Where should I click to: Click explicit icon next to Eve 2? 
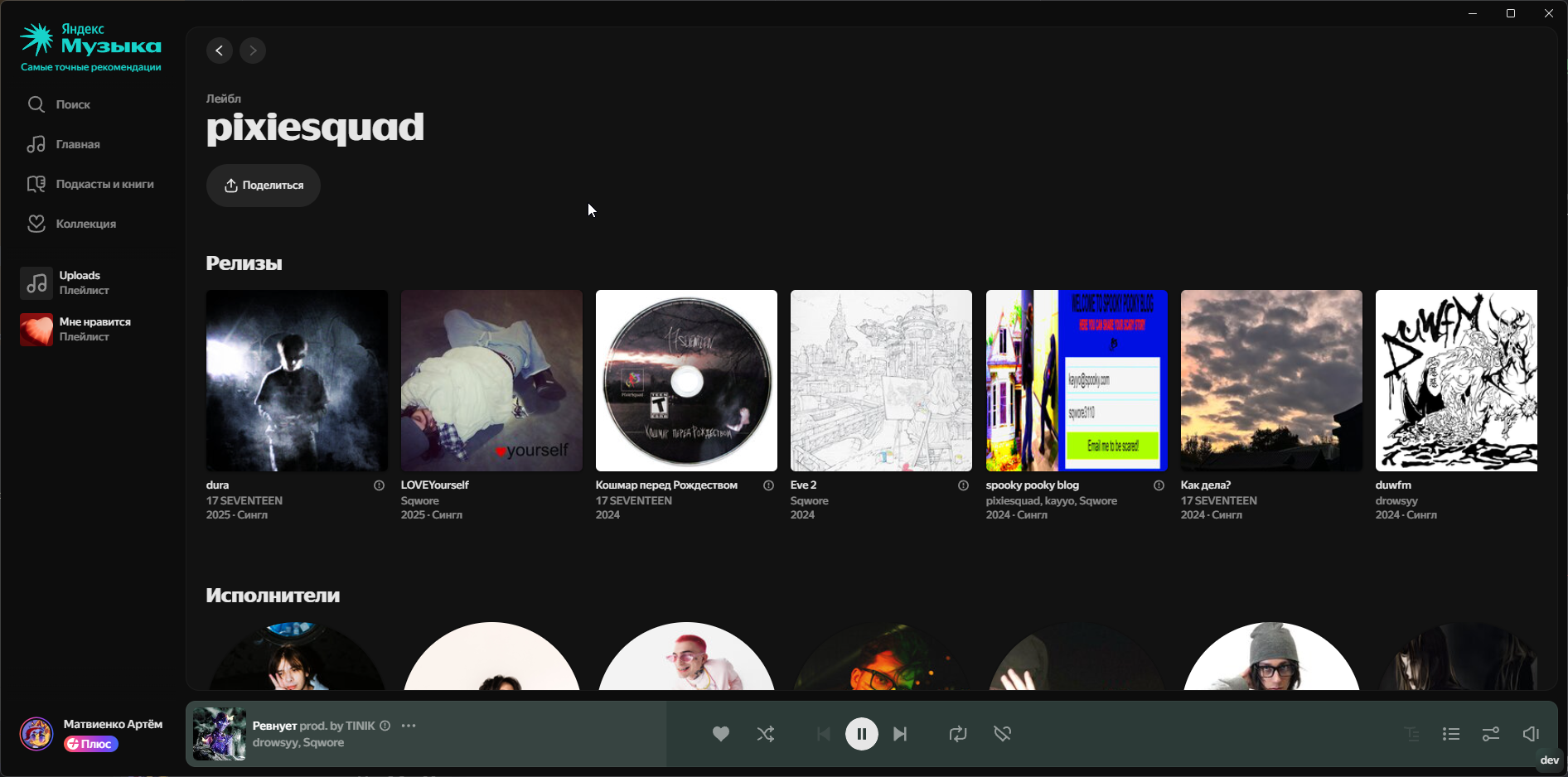(963, 485)
